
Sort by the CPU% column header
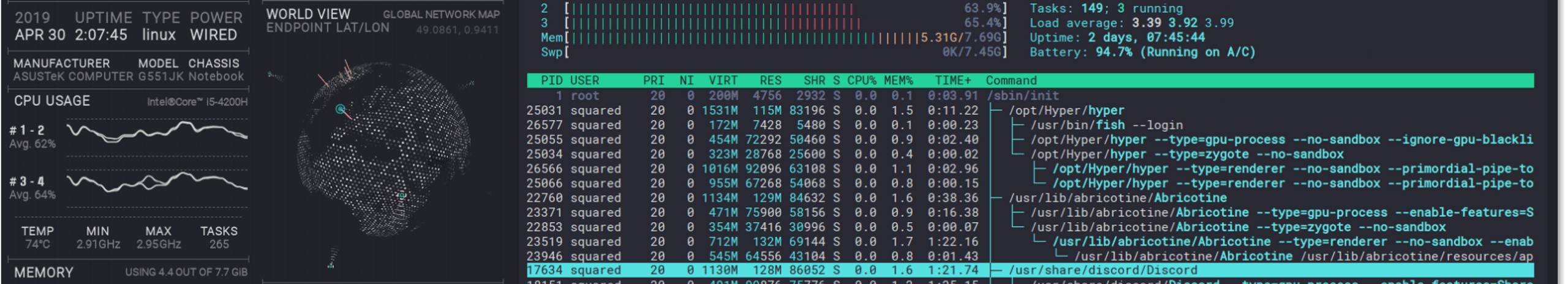(861, 80)
